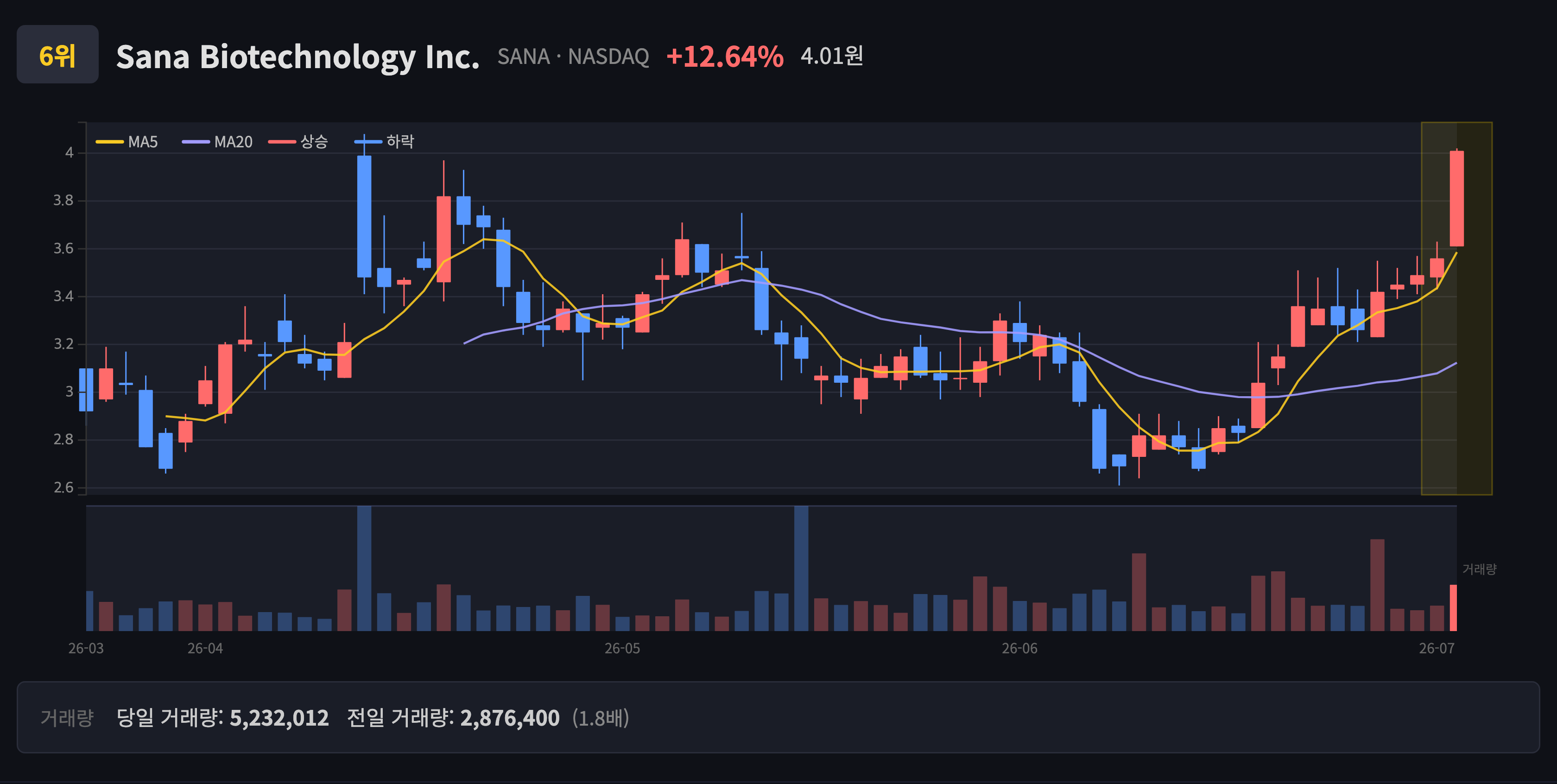Click the yellow MA5 line swatch in legend
The image size is (1557, 784).
(109, 142)
